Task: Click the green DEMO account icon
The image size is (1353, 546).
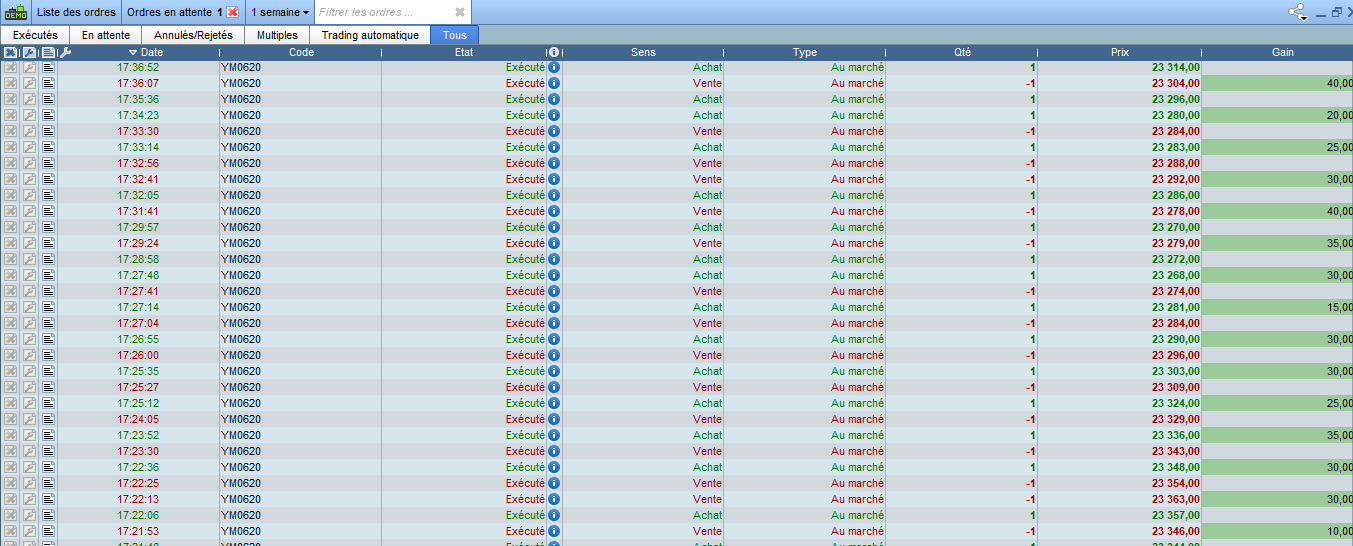Action: click(16, 12)
